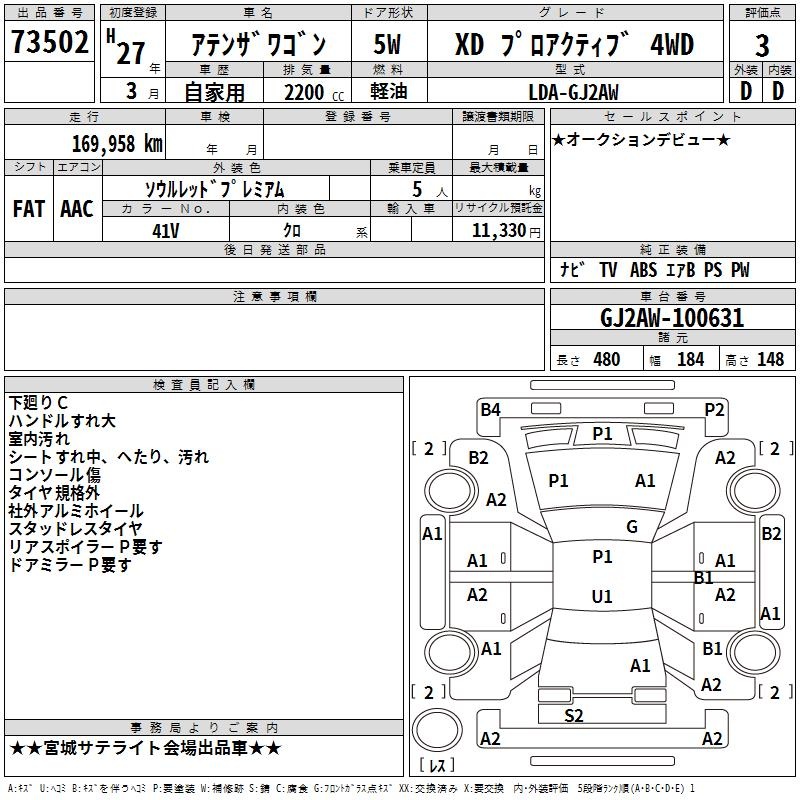Screen dimensions: 800x800
Task: Click the レス box below the car diagram
Action: click(x=436, y=766)
